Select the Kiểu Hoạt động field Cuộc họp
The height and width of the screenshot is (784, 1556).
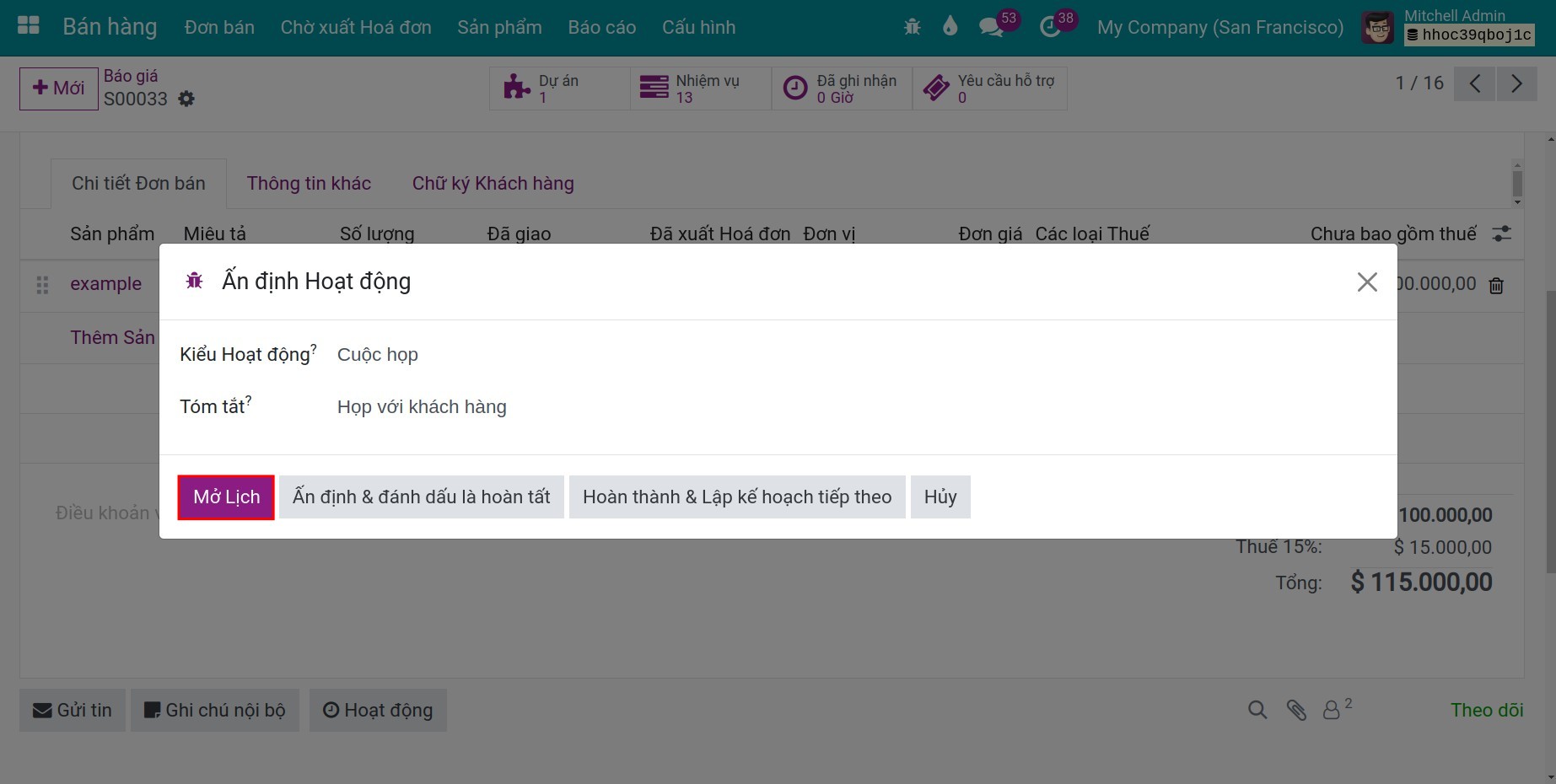[x=856, y=355]
